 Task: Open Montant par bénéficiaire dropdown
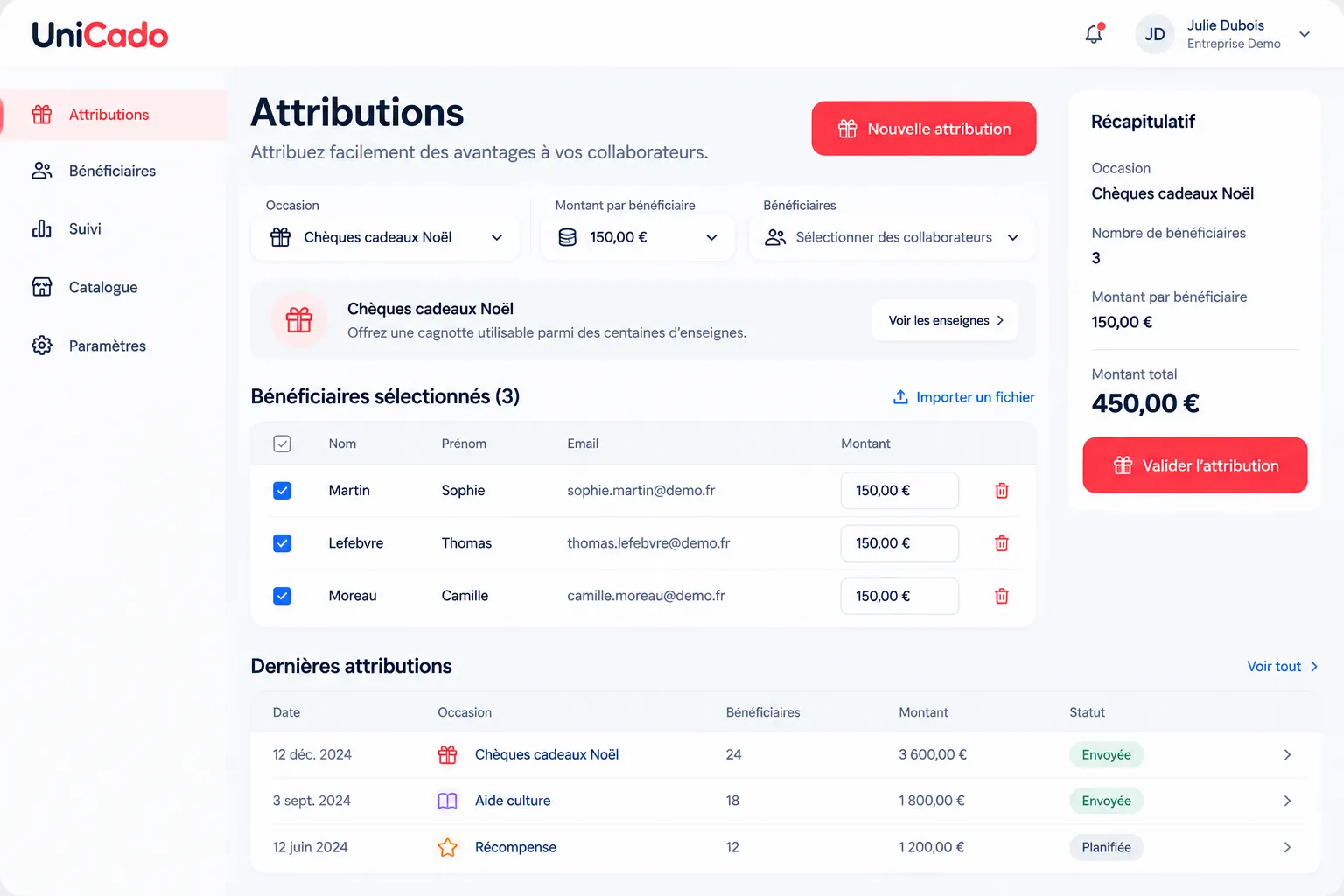(639, 237)
